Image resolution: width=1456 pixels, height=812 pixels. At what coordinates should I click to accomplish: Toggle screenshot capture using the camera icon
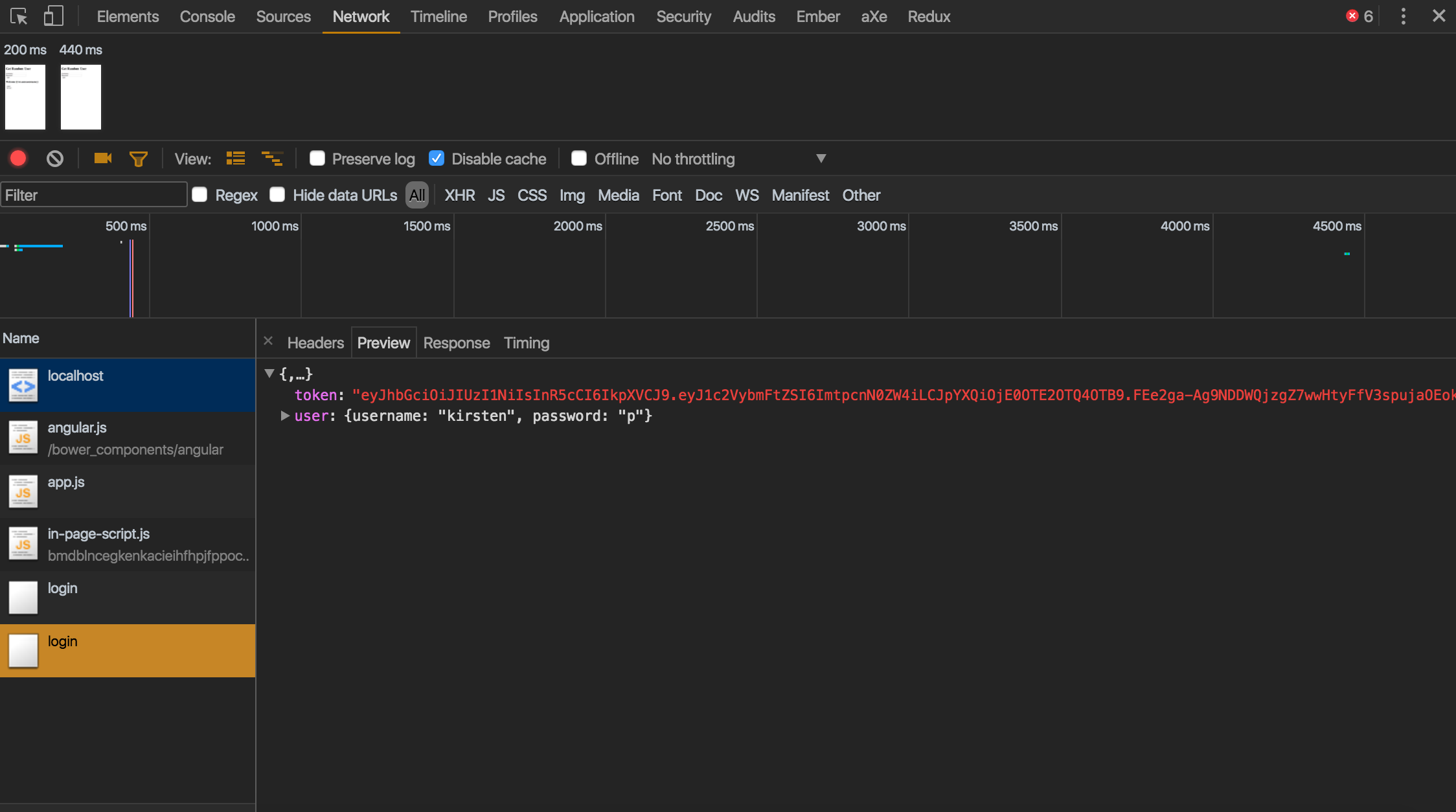pos(102,159)
